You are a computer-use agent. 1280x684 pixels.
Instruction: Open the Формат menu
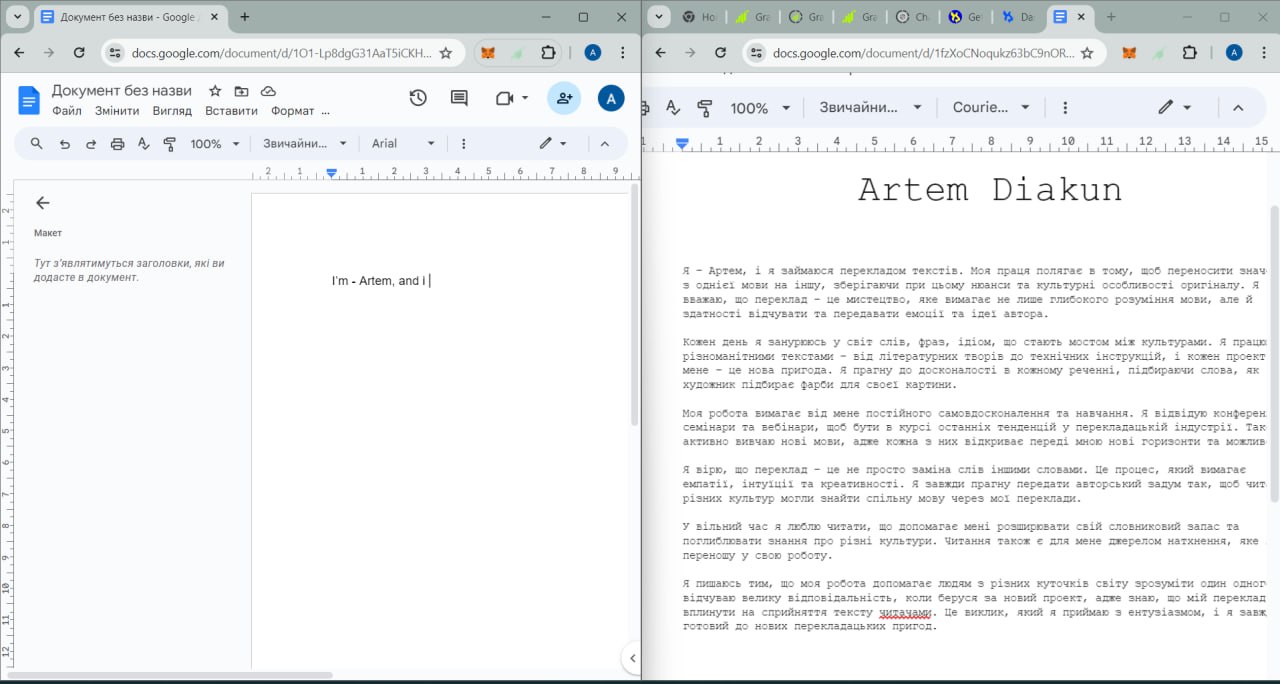pyautogui.click(x=292, y=111)
